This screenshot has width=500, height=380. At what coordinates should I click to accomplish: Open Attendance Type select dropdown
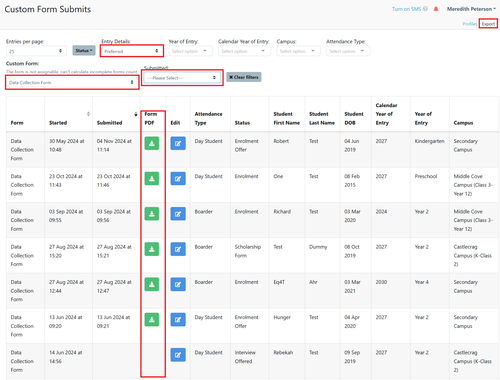pos(348,51)
